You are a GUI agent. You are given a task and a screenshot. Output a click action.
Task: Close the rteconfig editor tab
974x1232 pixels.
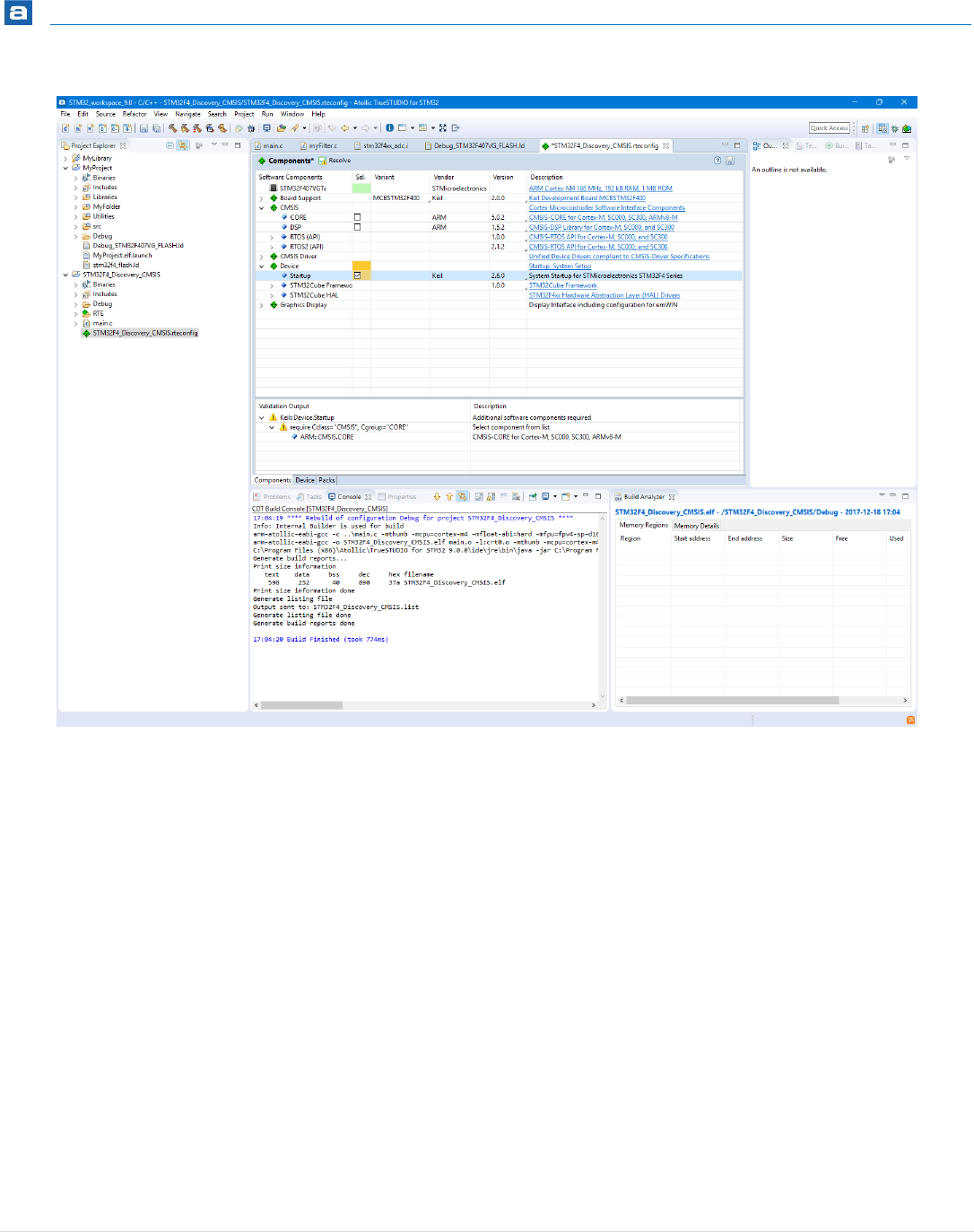[665, 145]
